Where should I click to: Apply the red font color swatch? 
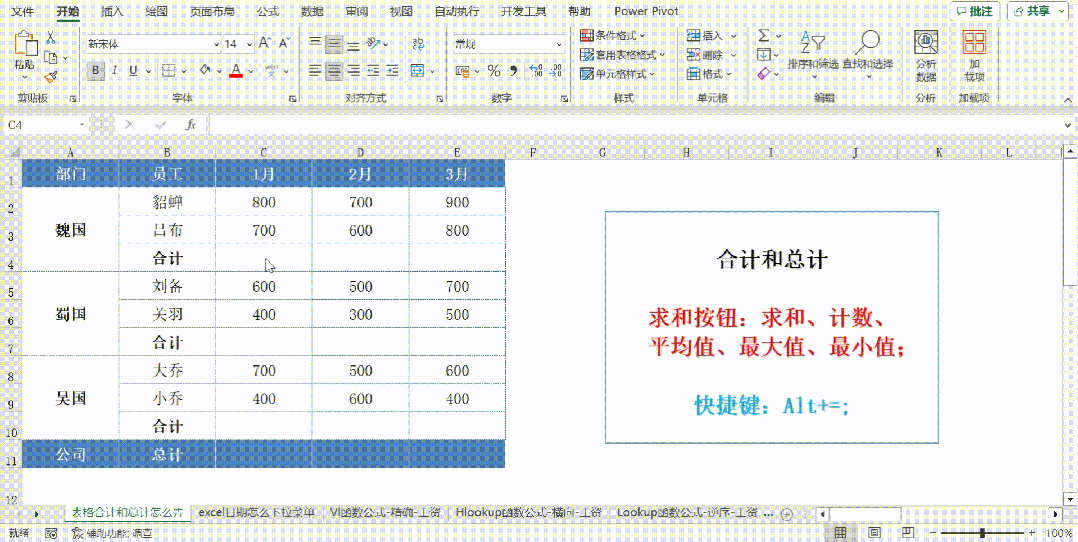(236, 70)
